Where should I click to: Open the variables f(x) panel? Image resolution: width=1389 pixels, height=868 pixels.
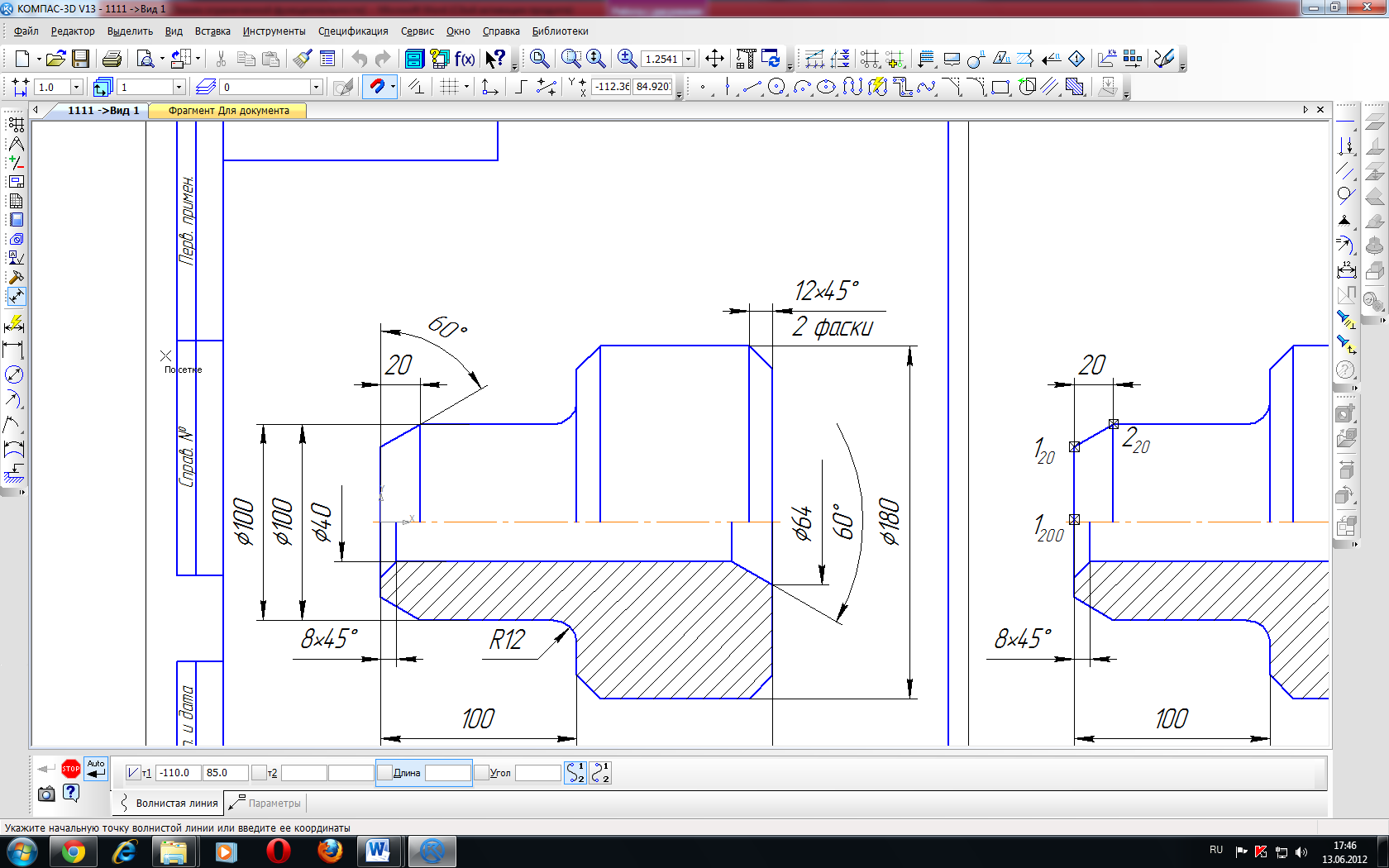click(x=465, y=59)
